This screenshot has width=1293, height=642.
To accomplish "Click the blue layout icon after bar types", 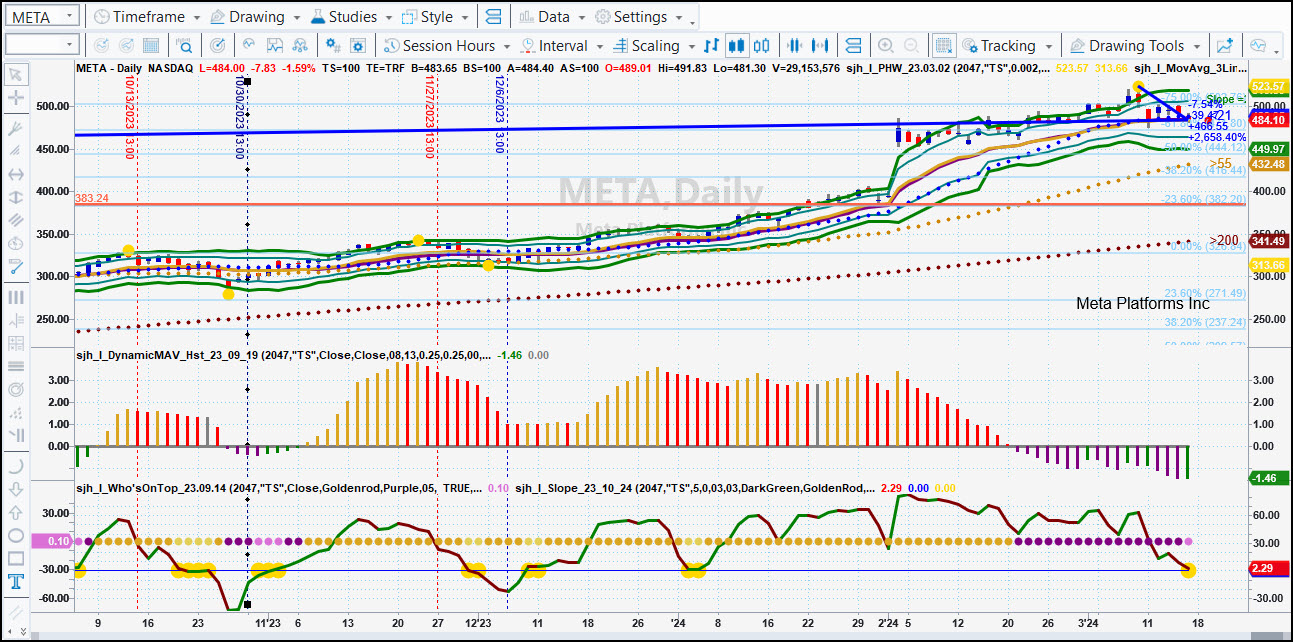I will [853, 45].
